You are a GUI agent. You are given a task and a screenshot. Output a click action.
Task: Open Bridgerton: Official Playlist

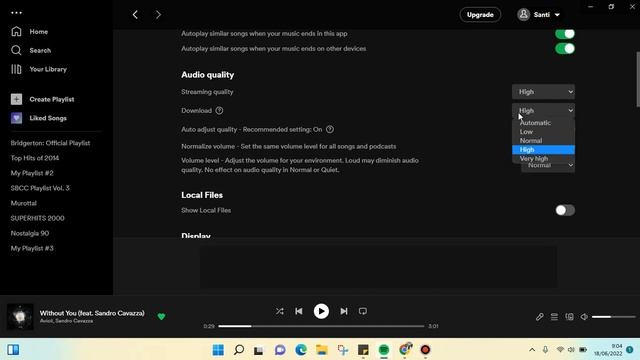click(50, 143)
